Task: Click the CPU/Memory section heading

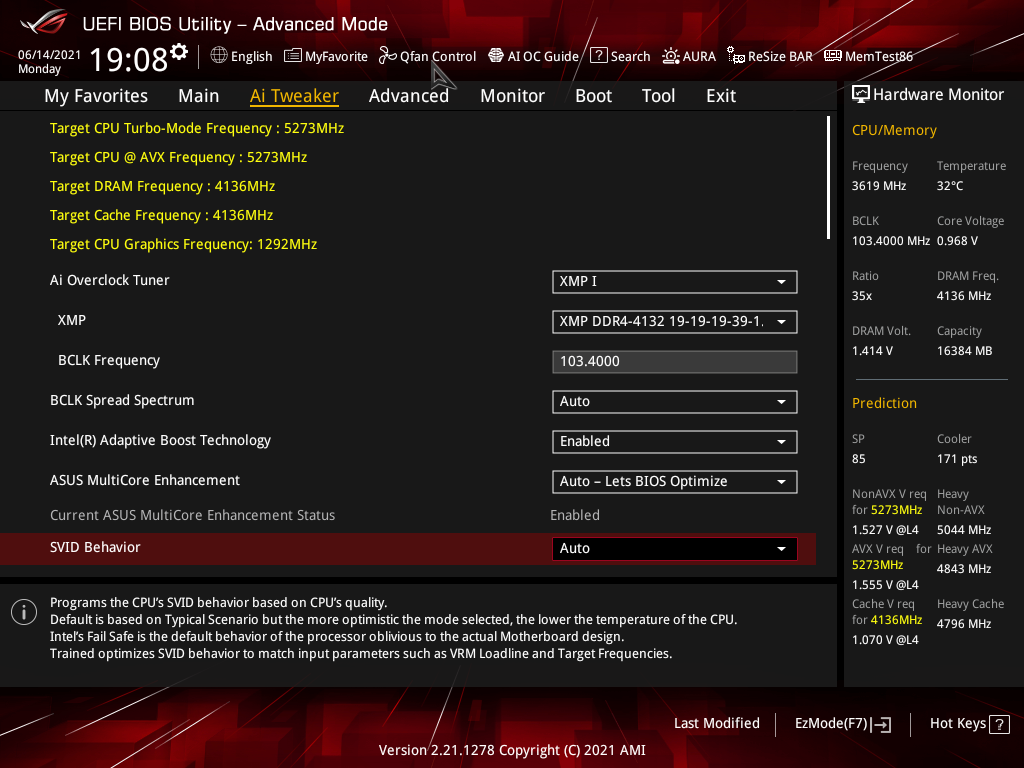Action: (x=894, y=130)
